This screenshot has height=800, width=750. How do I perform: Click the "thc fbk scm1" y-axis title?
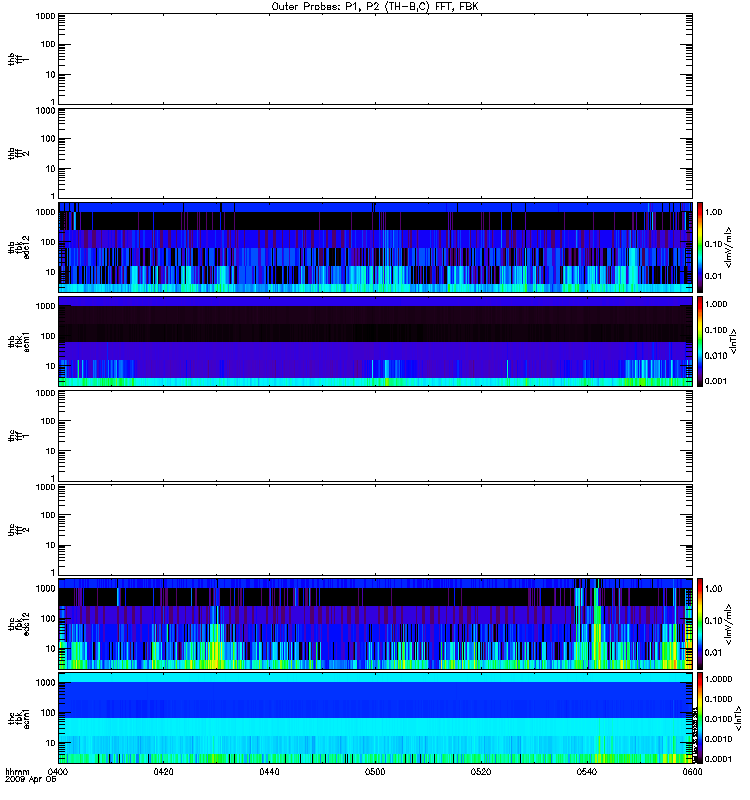coord(19,718)
